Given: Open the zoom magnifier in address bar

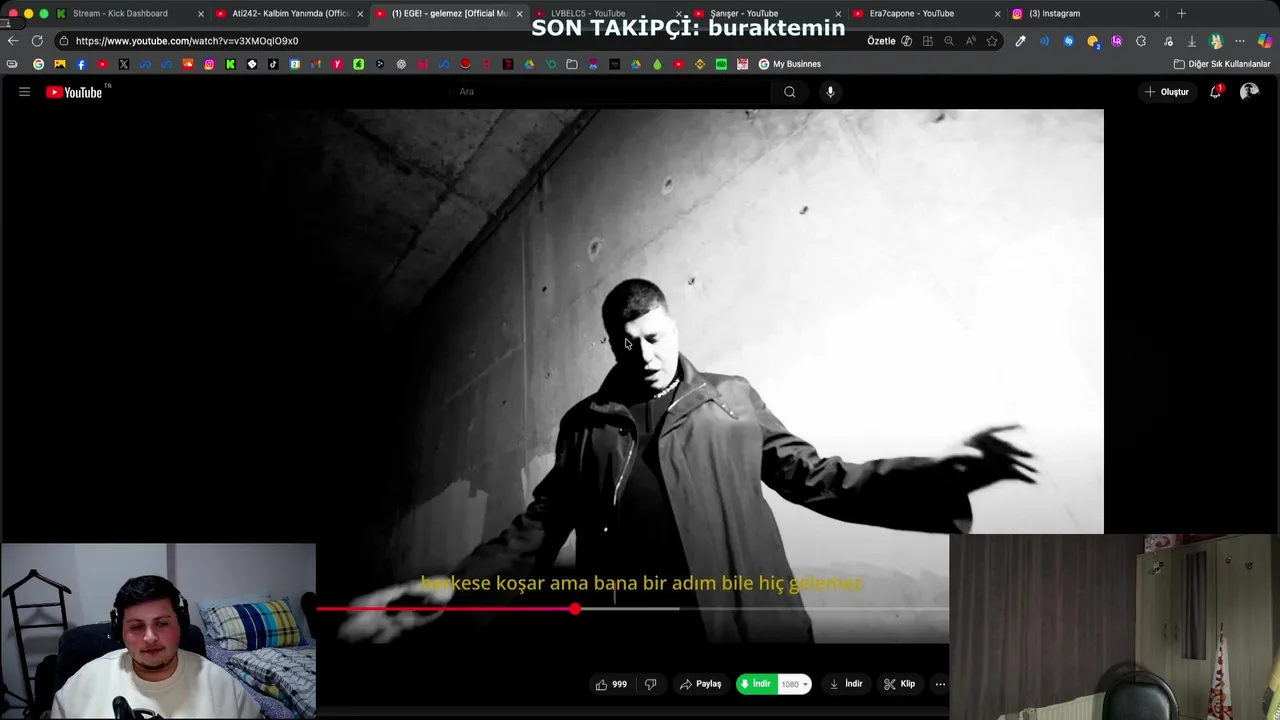Looking at the screenshot, I should 949,41.
